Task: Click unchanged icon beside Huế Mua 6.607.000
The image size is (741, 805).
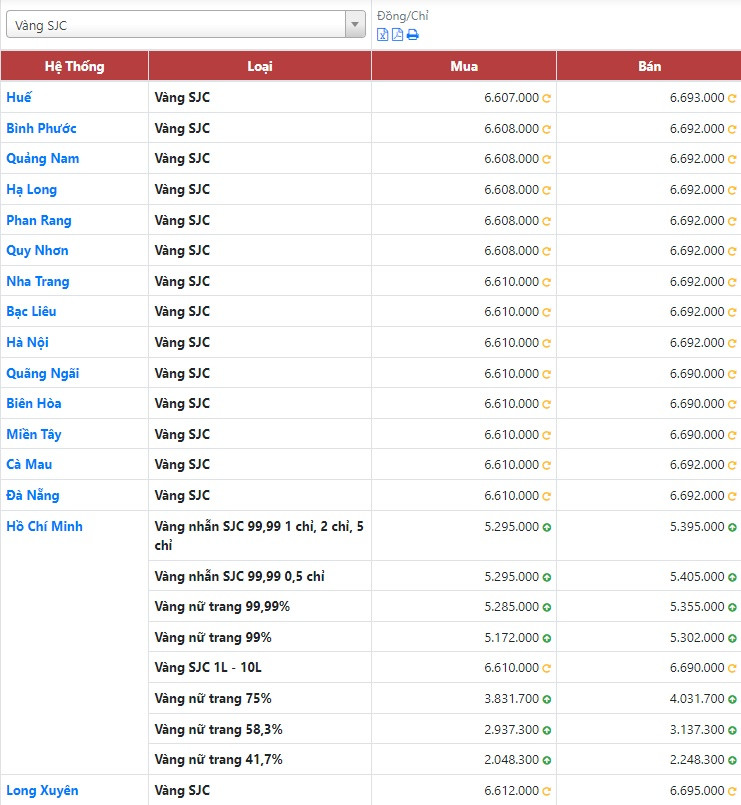Action: 546,98
